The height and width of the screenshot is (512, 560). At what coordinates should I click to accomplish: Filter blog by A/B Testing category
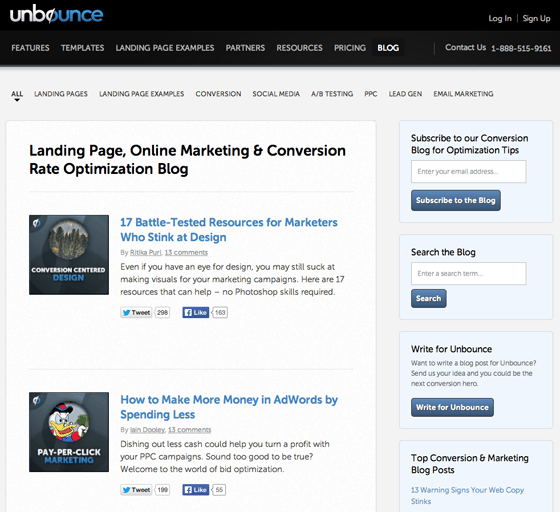click(x=332, y=94)
